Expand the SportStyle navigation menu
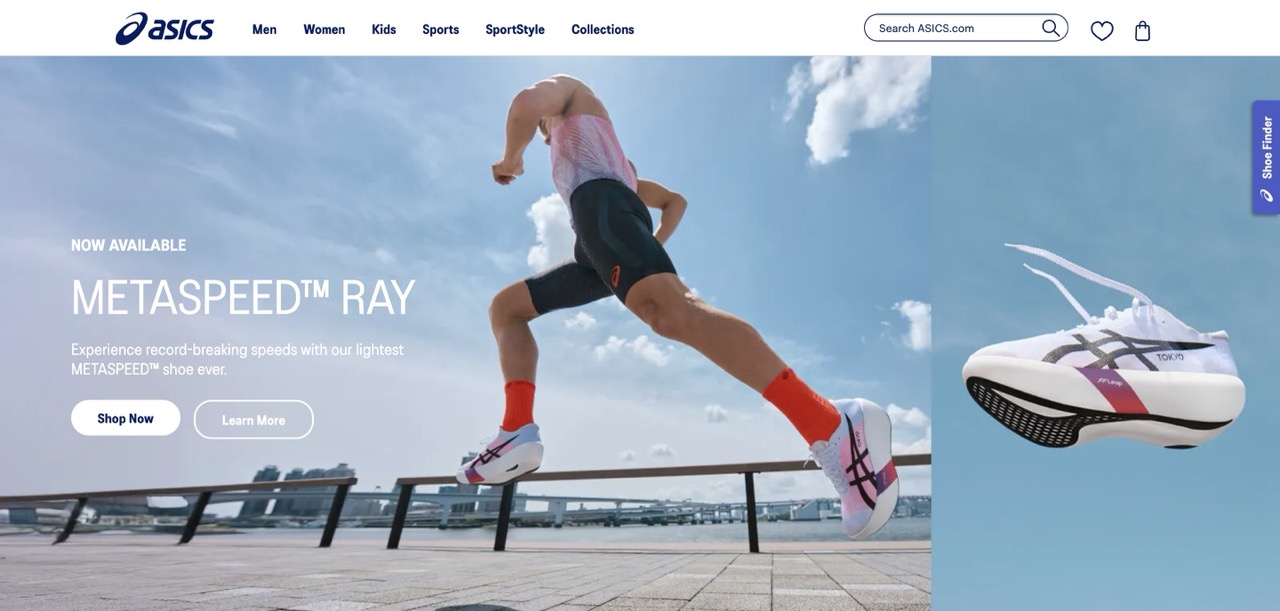The width and height of the screenshot is (1280, 611). coord(515,29)
